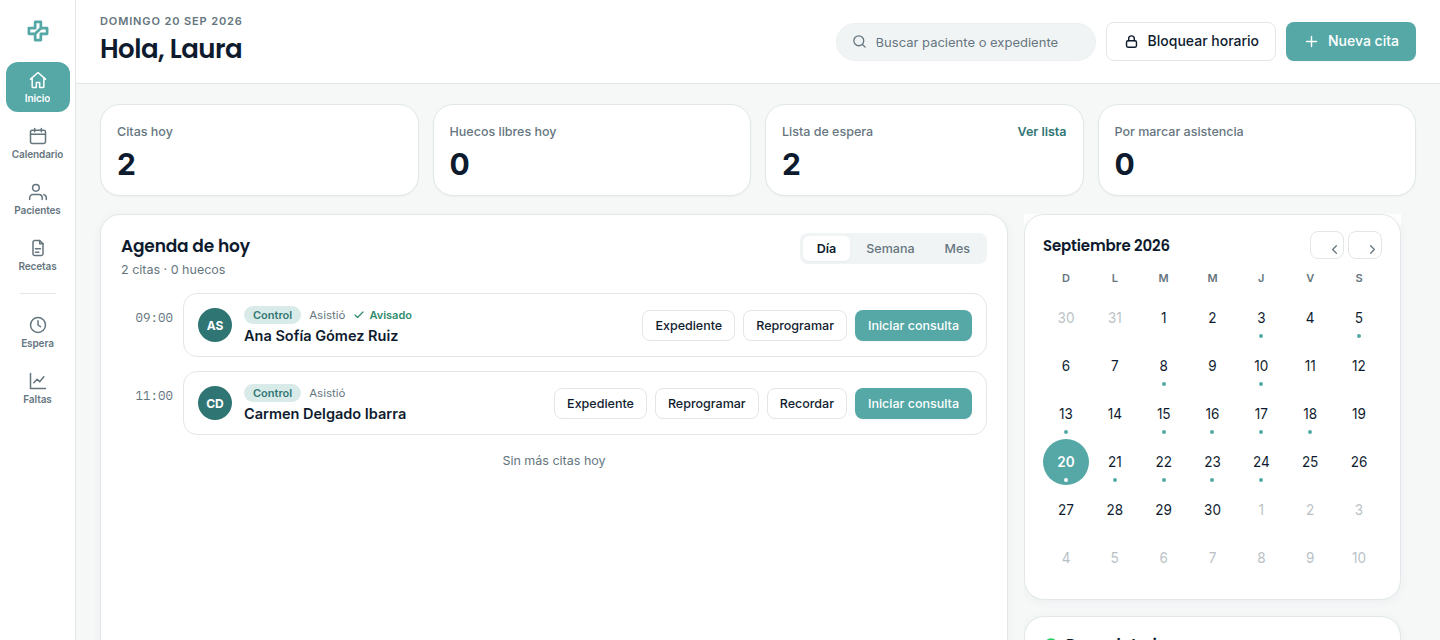Click patient name Carmen Delgado Ibarra
This screenshot has width=1440, height=640.
[x=325, y=414]
